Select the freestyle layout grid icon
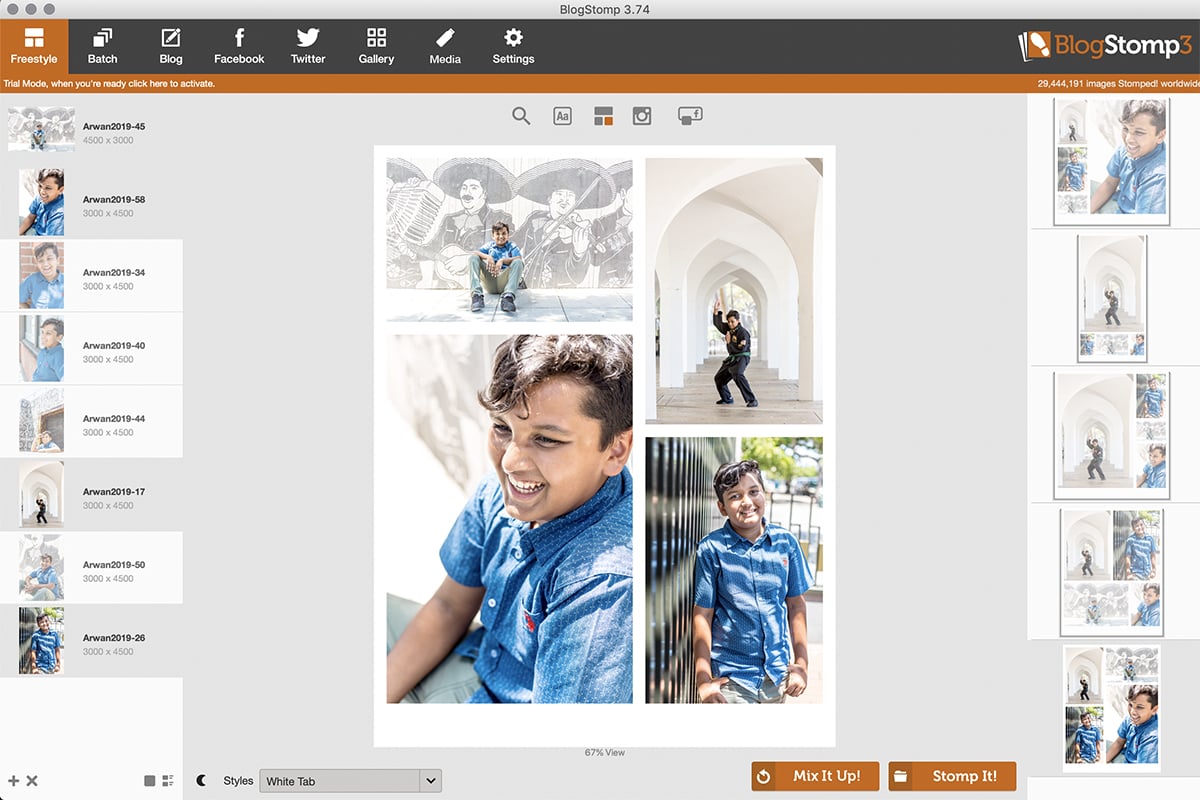 603,116
